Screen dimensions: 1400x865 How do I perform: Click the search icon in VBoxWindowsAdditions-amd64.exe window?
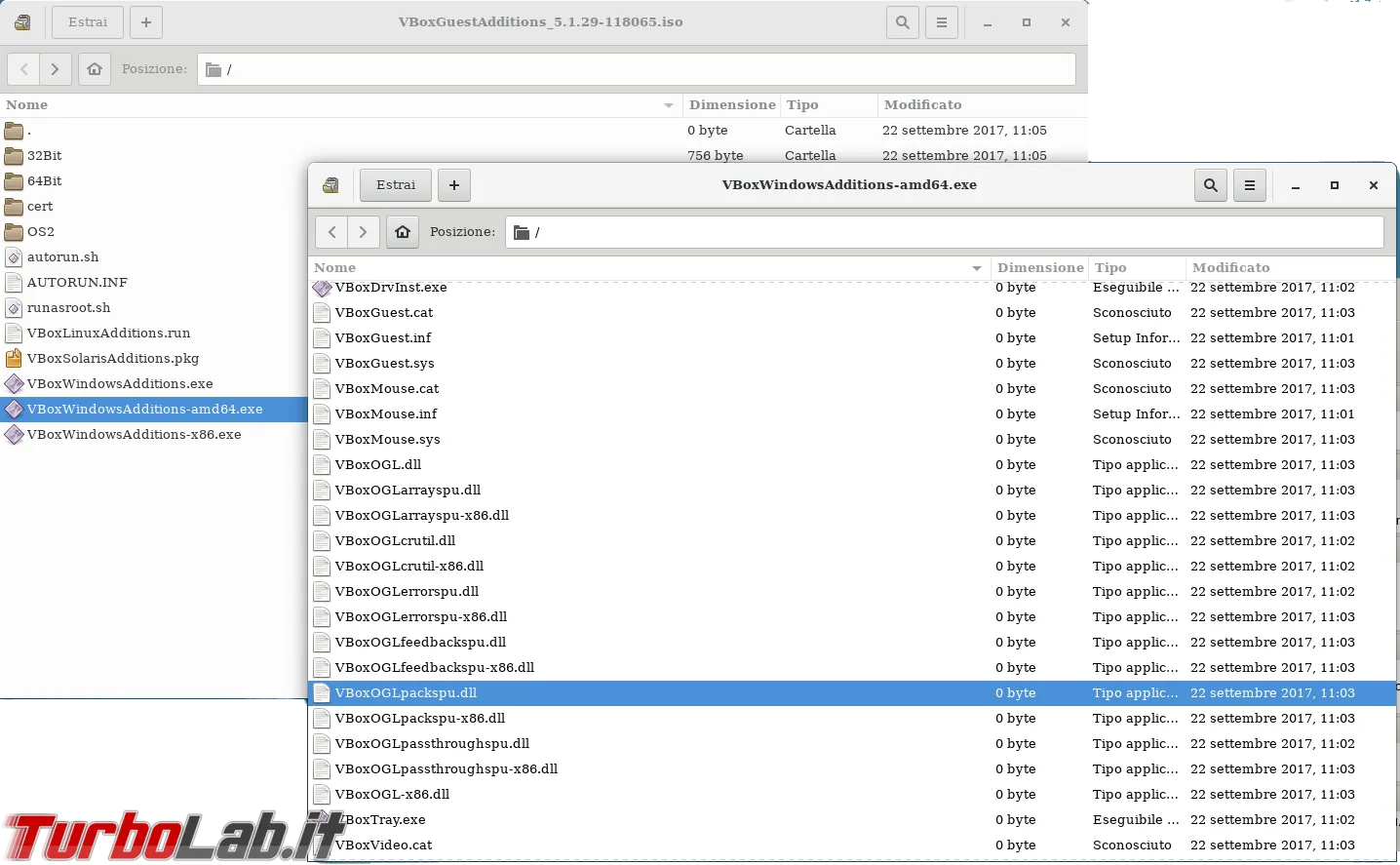tap(1210, 185)
